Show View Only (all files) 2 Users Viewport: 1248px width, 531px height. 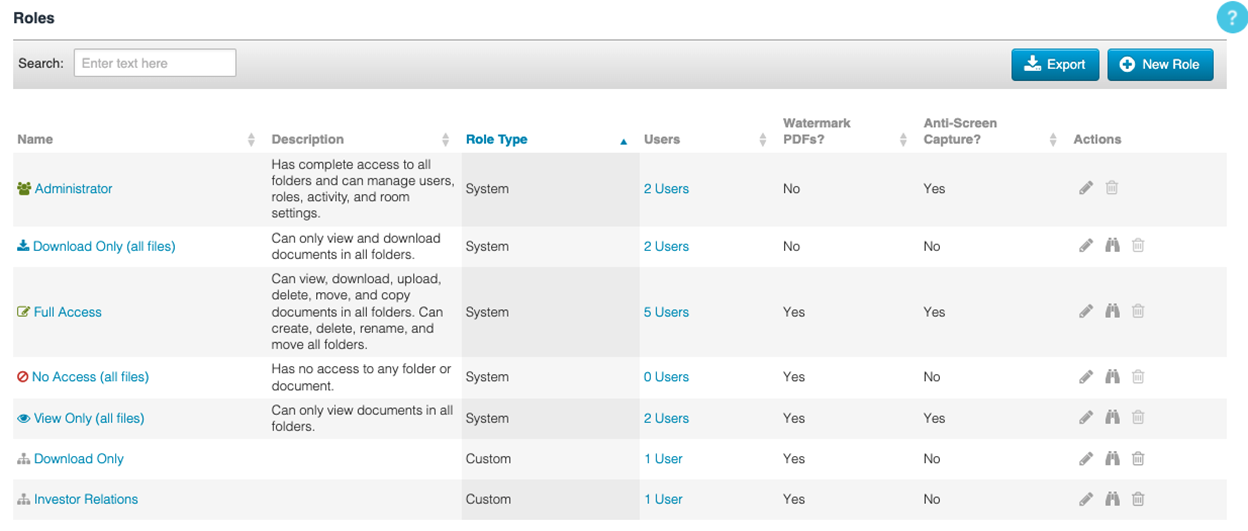click(666, 418)
